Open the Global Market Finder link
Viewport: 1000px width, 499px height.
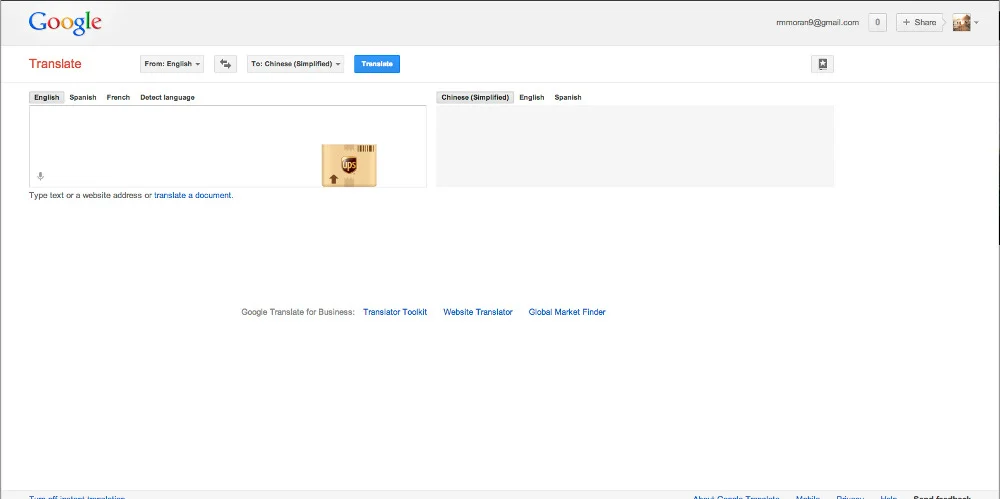pyautogui.click(x=567, y=312)
